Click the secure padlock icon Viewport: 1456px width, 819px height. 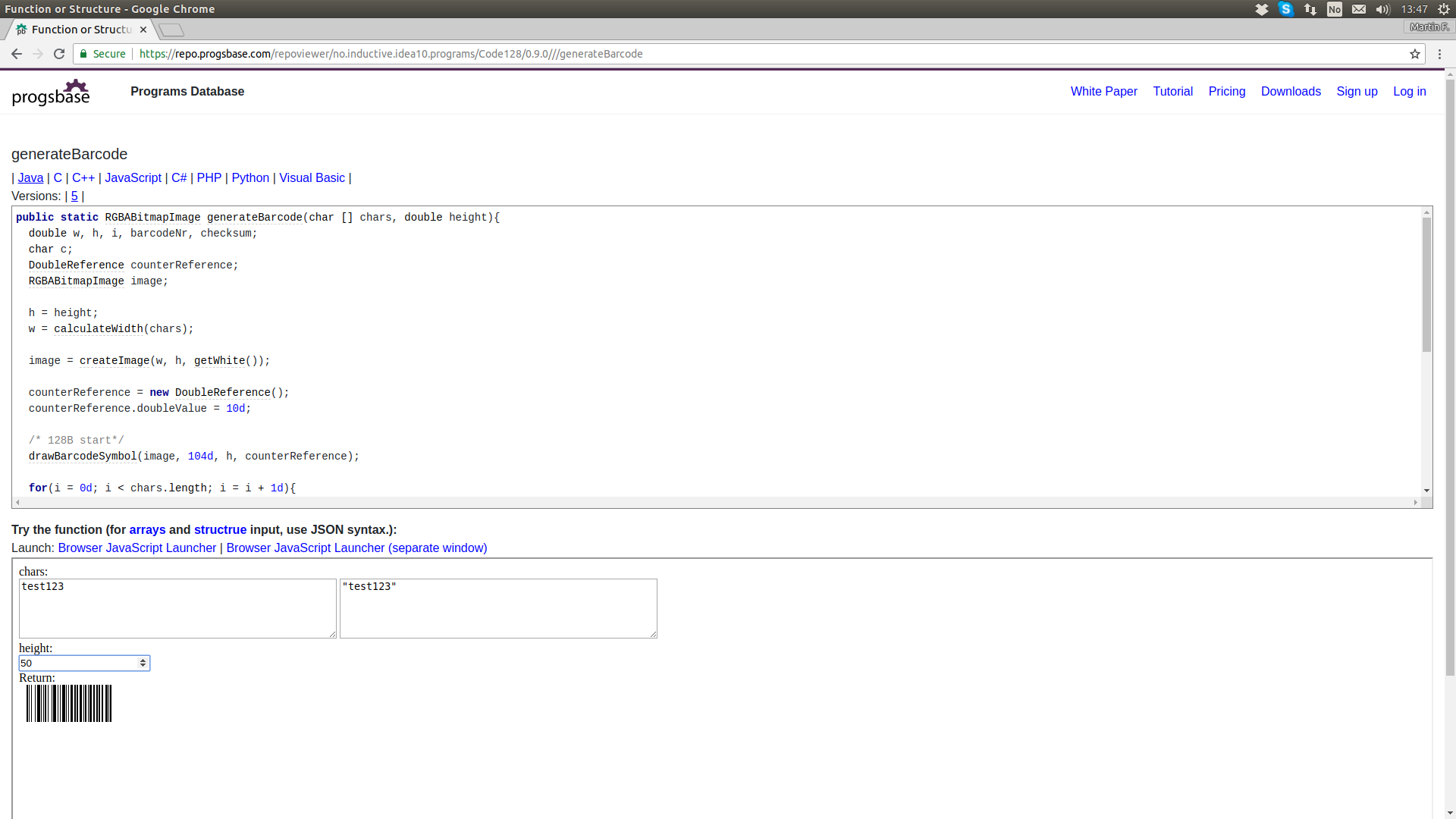[84, 54]
